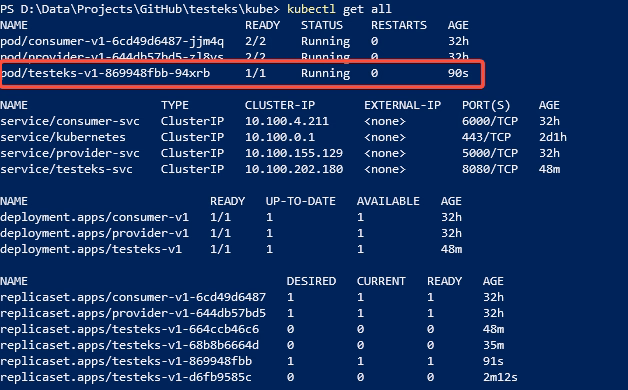Click the UP-TO-DATE column header
The height and width of the screenshot is (390, 628).
(301, 201)
